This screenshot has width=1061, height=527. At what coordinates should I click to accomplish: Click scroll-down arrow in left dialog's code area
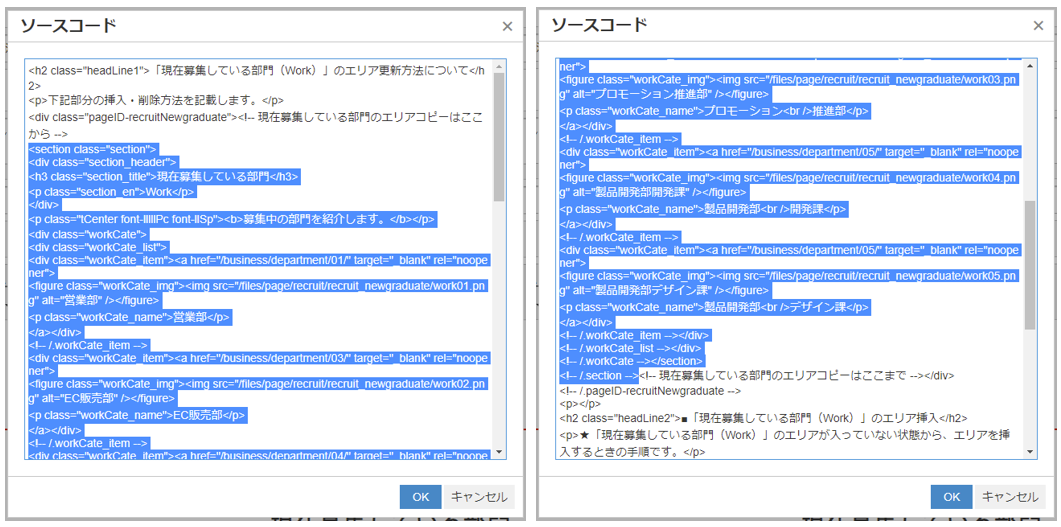coord(499,452)
